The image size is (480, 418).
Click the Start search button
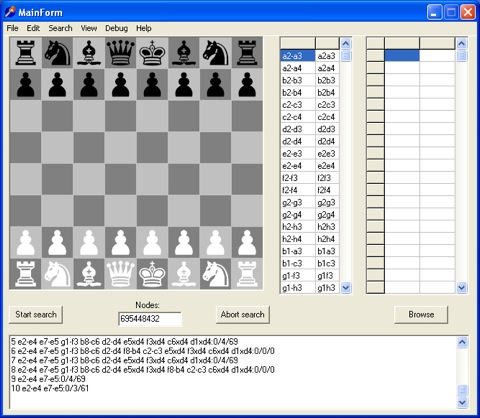[36, 315]
